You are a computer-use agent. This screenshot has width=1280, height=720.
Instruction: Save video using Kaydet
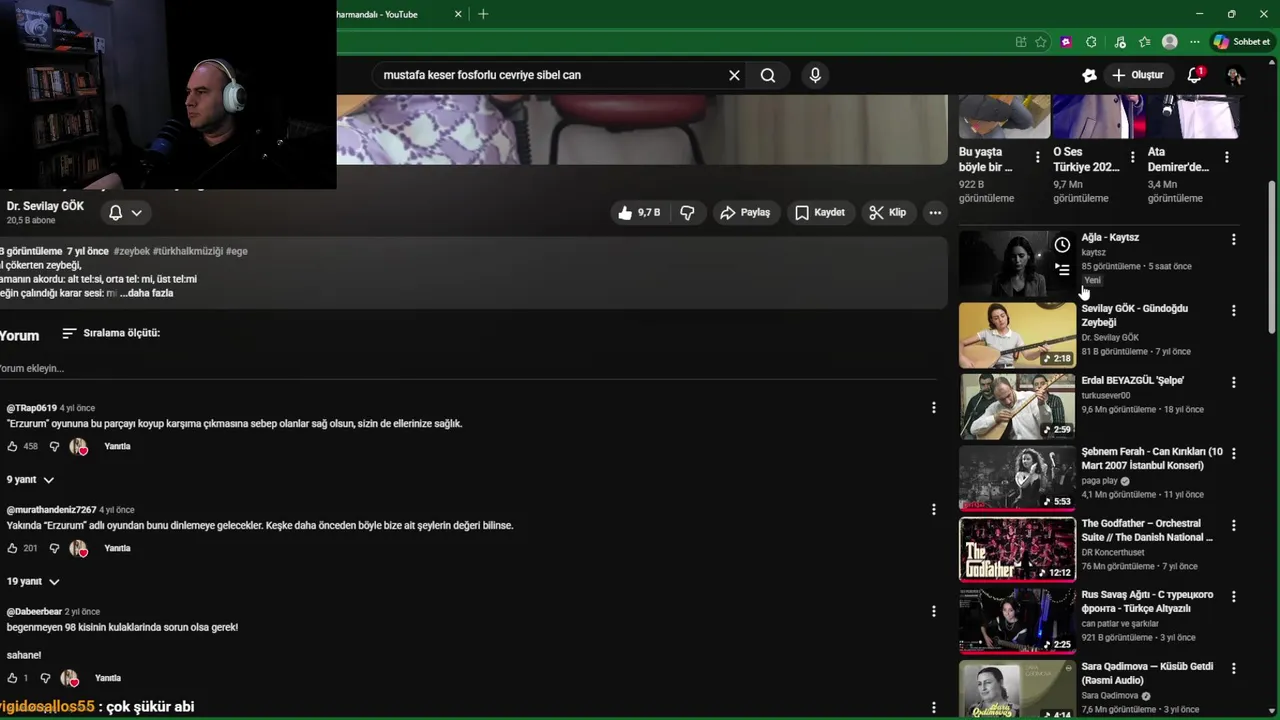pyautogui.click(x=820, y=212)
